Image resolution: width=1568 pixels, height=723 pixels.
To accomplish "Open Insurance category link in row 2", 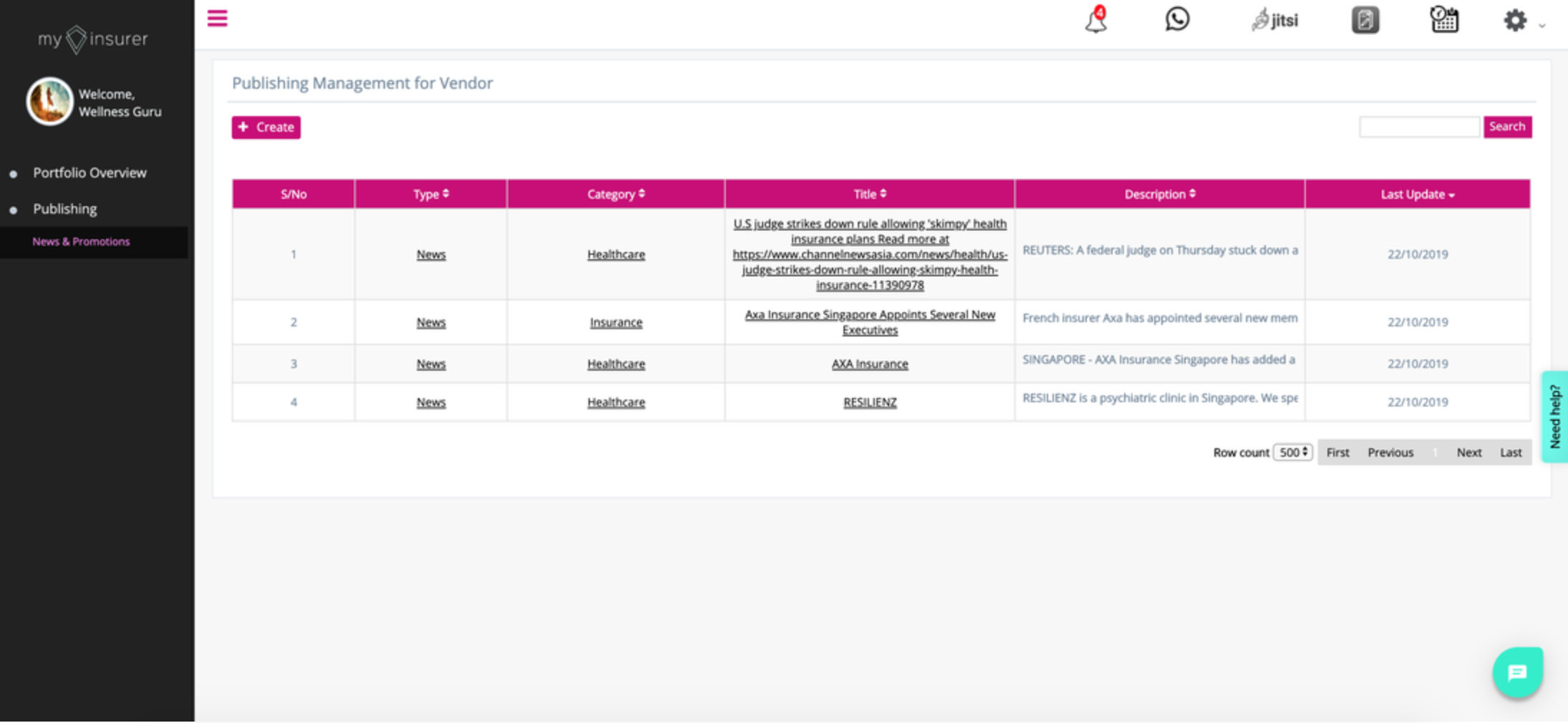I will [616, 322].
